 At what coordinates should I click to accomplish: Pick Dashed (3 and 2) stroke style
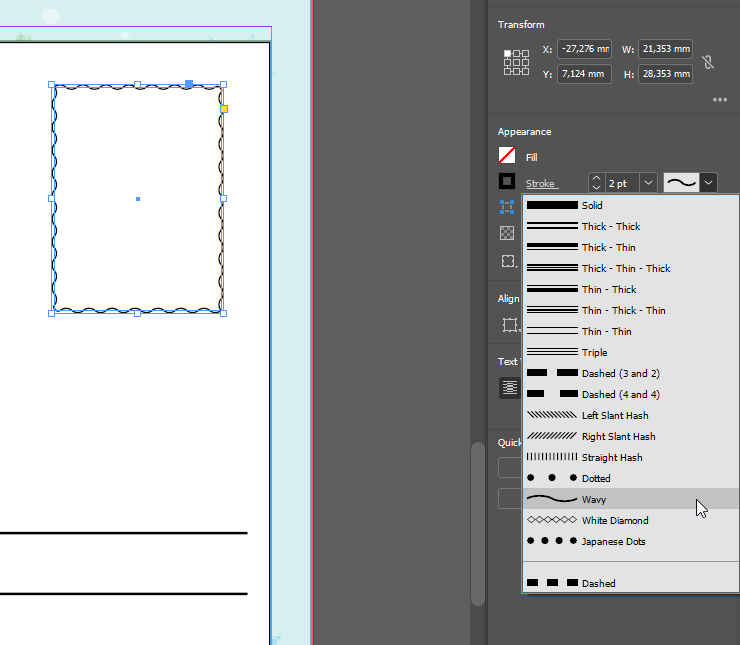point(620,373)
